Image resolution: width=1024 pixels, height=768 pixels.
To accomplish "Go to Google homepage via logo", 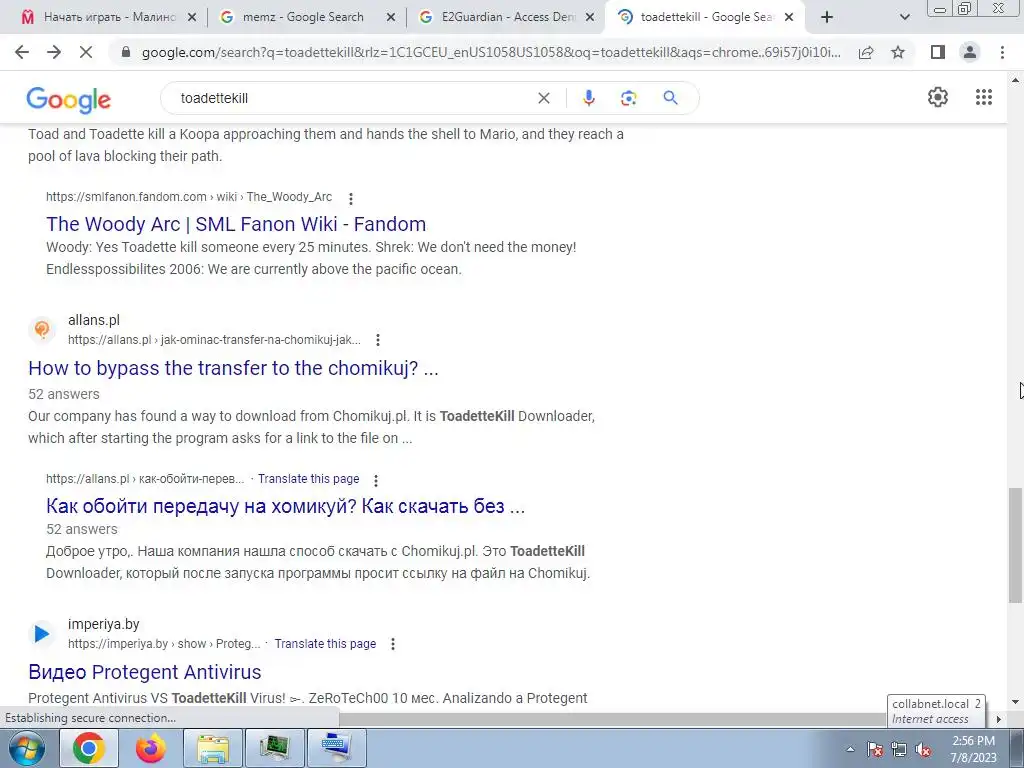I will 69,100.
